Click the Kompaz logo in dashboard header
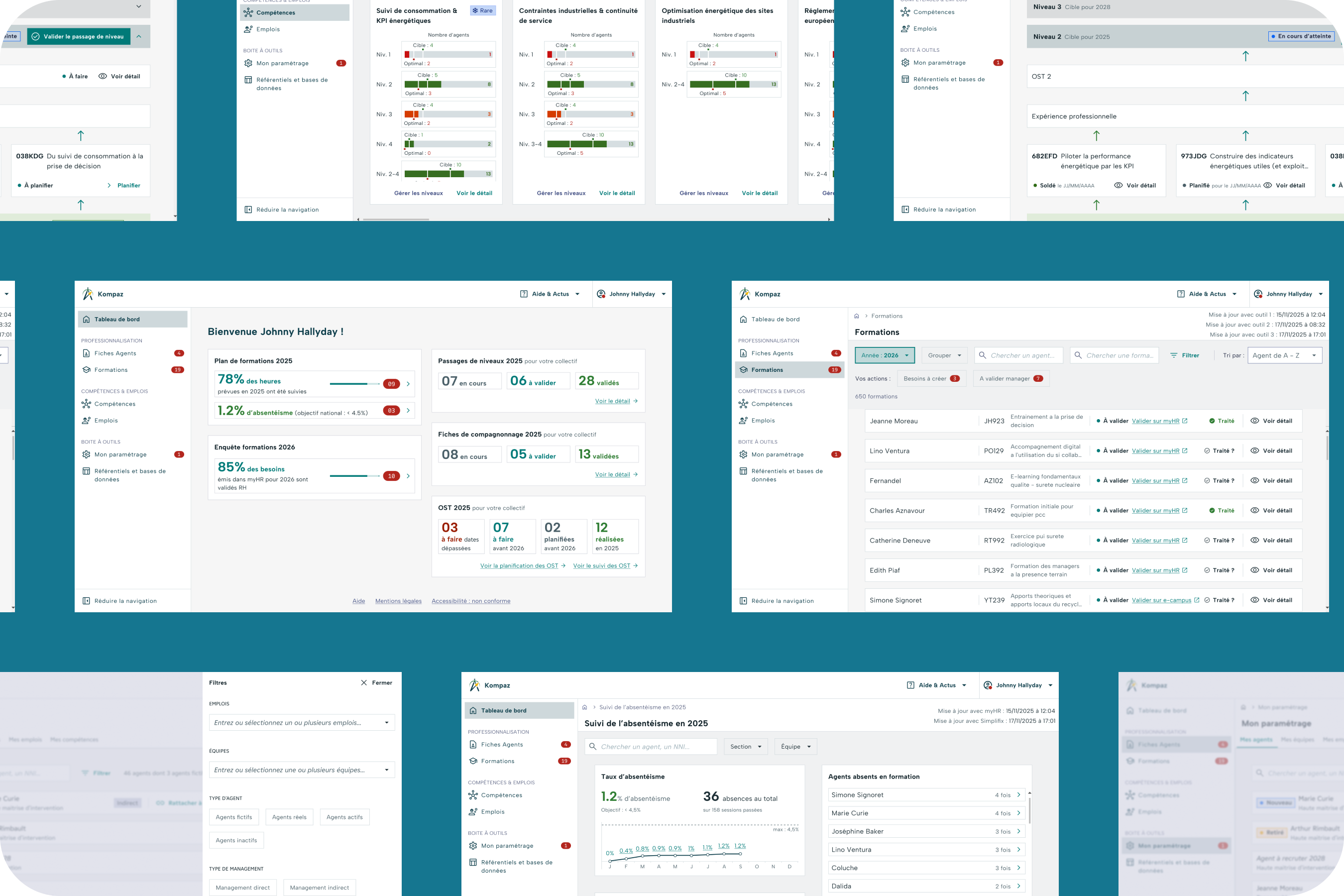 coord(88,294)
